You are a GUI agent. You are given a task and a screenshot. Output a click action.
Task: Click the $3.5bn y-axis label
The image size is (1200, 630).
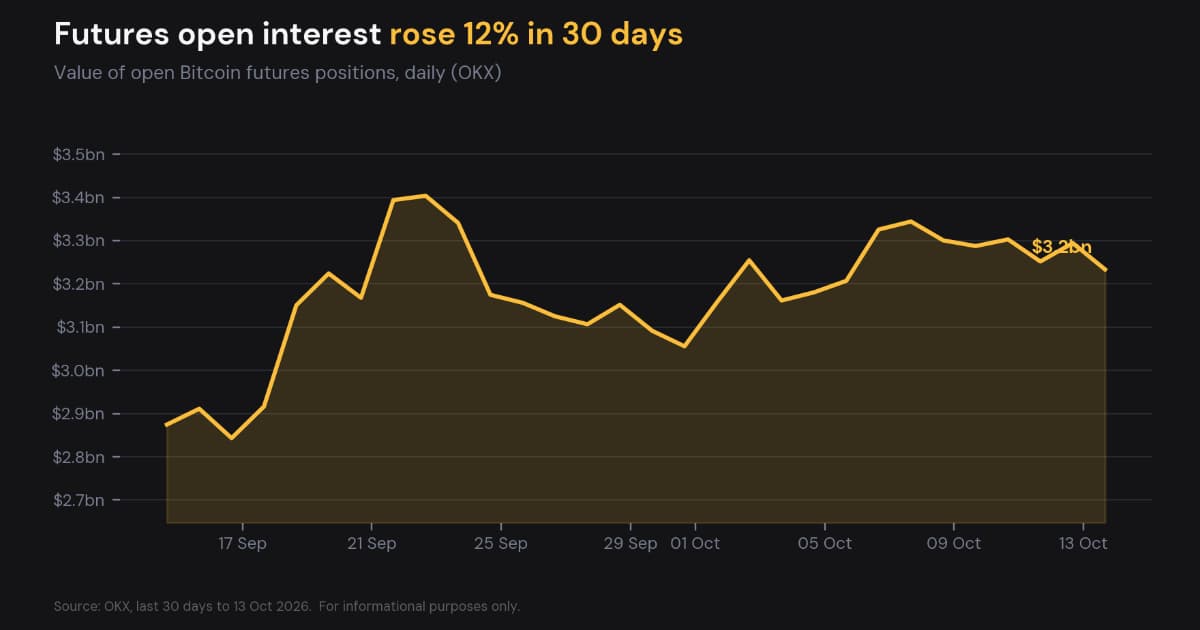[79, 155]
